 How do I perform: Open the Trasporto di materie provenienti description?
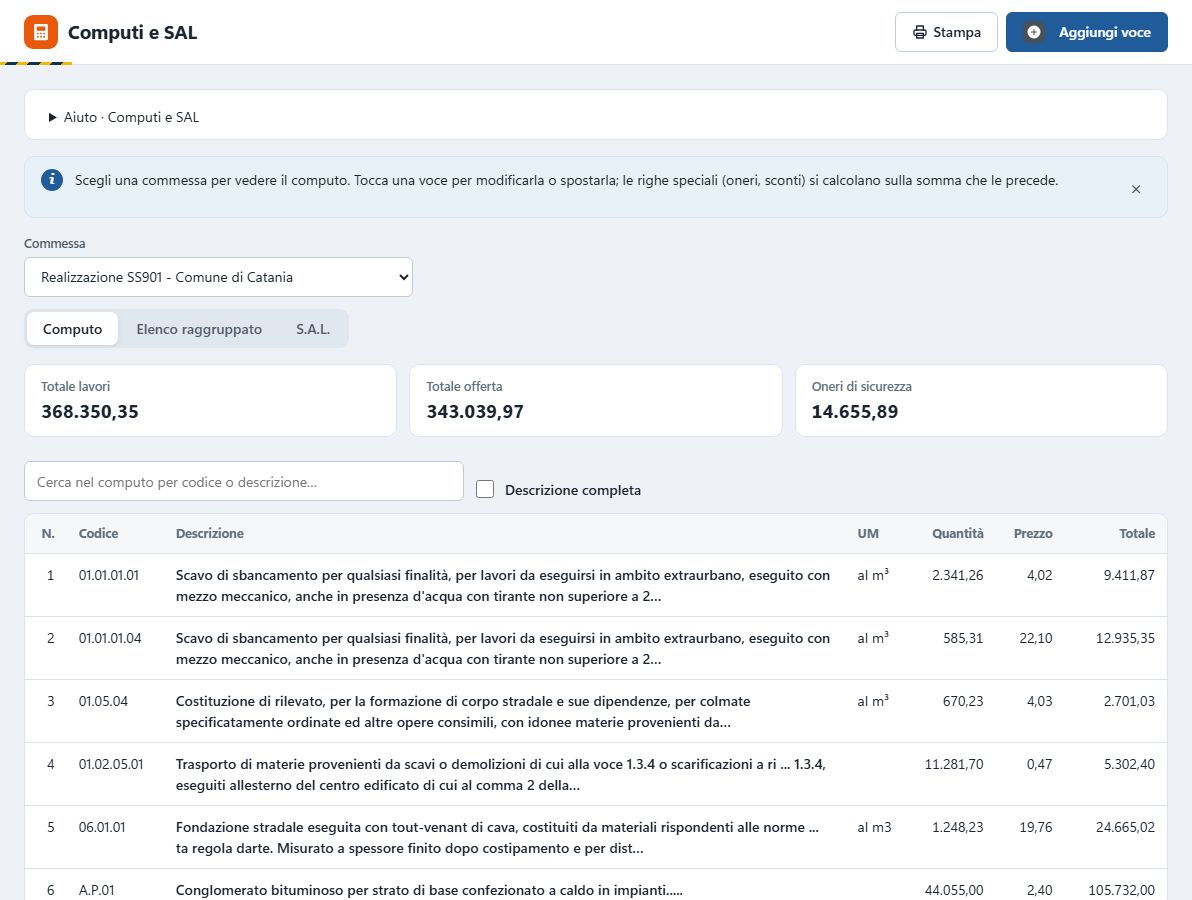coord(501,775)
